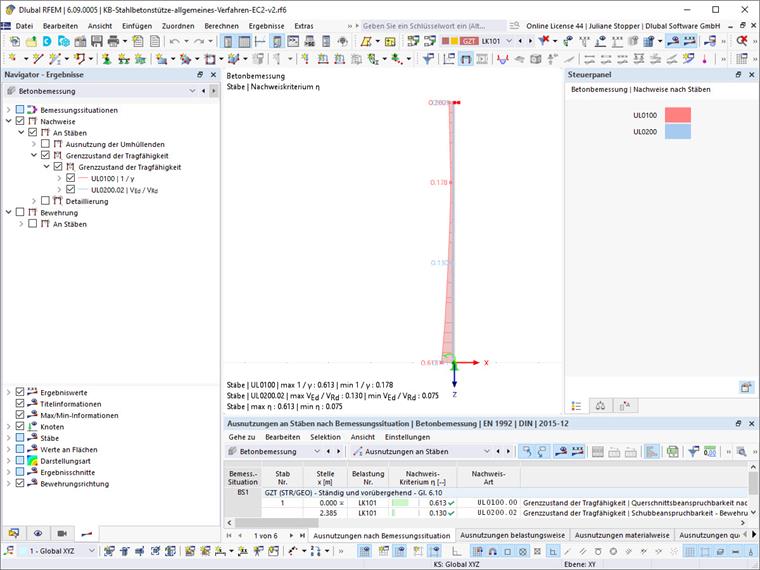Viewport: 760px width, 570px height.
Task: Open the Datei menu
Action: pyautogui.click(x=24, y=26)
